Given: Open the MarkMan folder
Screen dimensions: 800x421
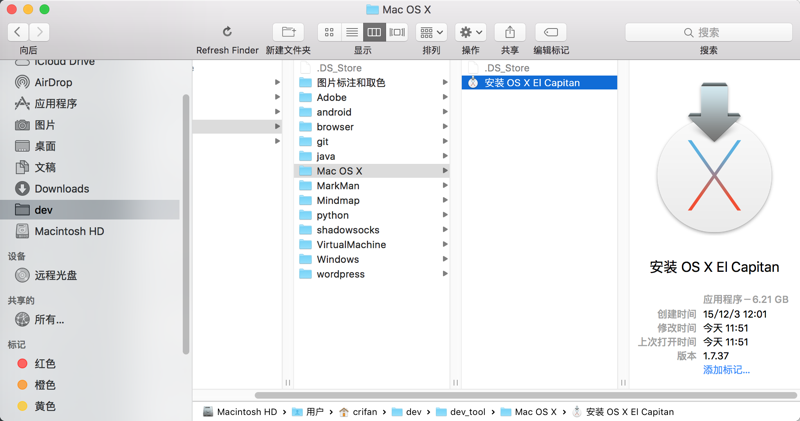Looking at the screenshot, I should click(x=372, y=186).
